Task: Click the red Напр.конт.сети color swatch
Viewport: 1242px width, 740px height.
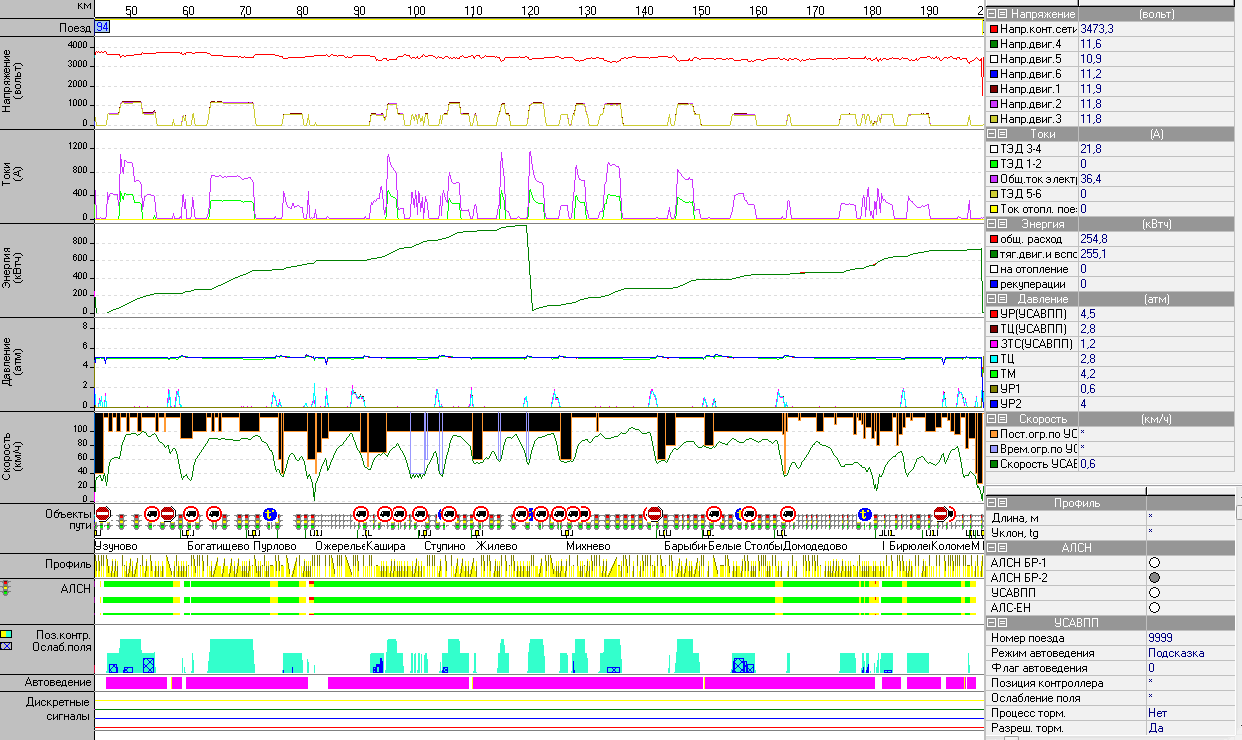Action: [x=993, y=30]
